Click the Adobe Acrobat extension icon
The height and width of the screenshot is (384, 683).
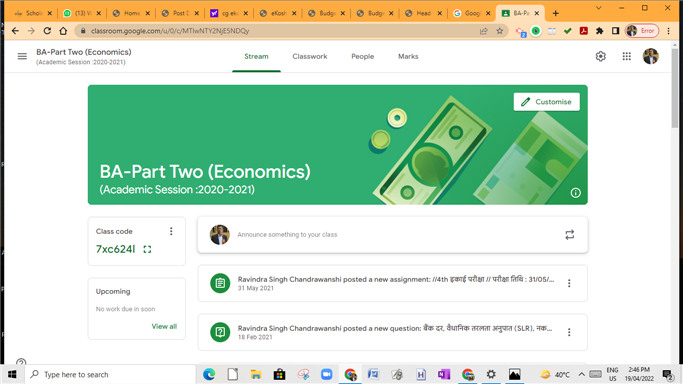[584, 31]
